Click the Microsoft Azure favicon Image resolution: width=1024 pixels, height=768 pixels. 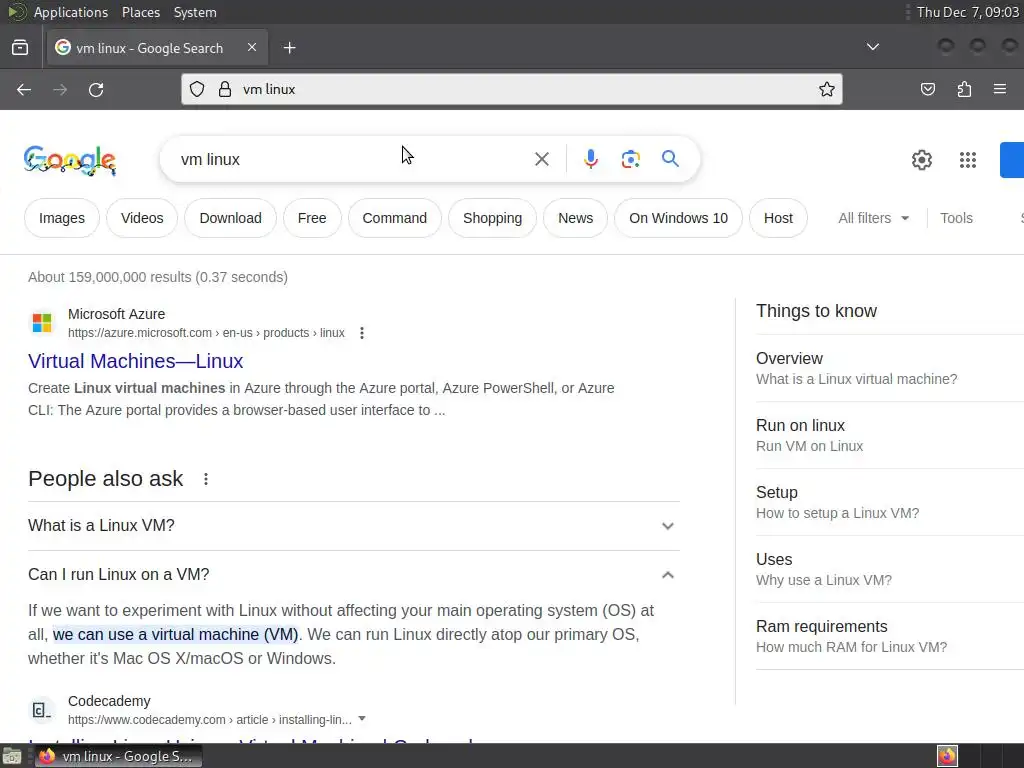pos(42,323)
